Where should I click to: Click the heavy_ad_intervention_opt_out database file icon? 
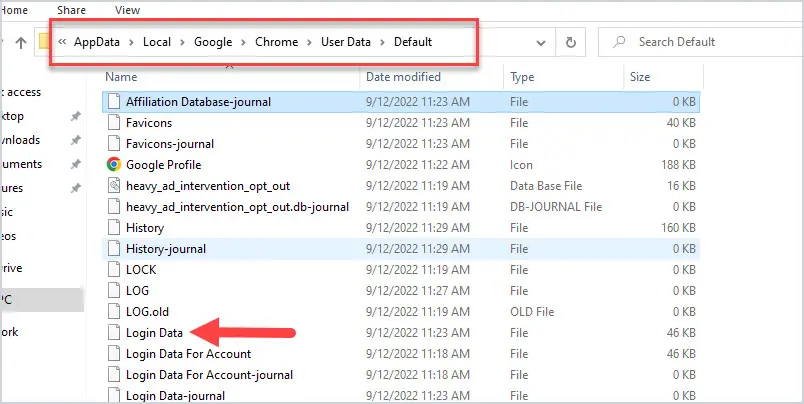[x=114, y=186]
